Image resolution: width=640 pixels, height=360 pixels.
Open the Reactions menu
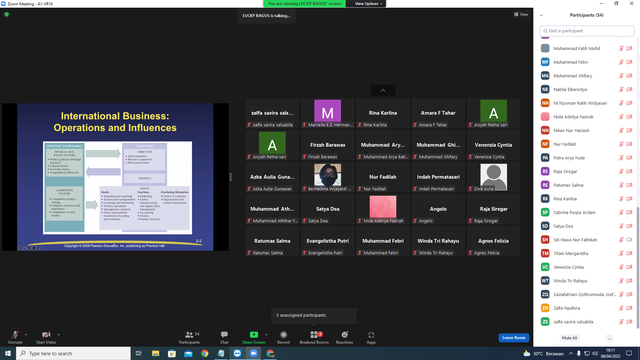coord(344,337)
